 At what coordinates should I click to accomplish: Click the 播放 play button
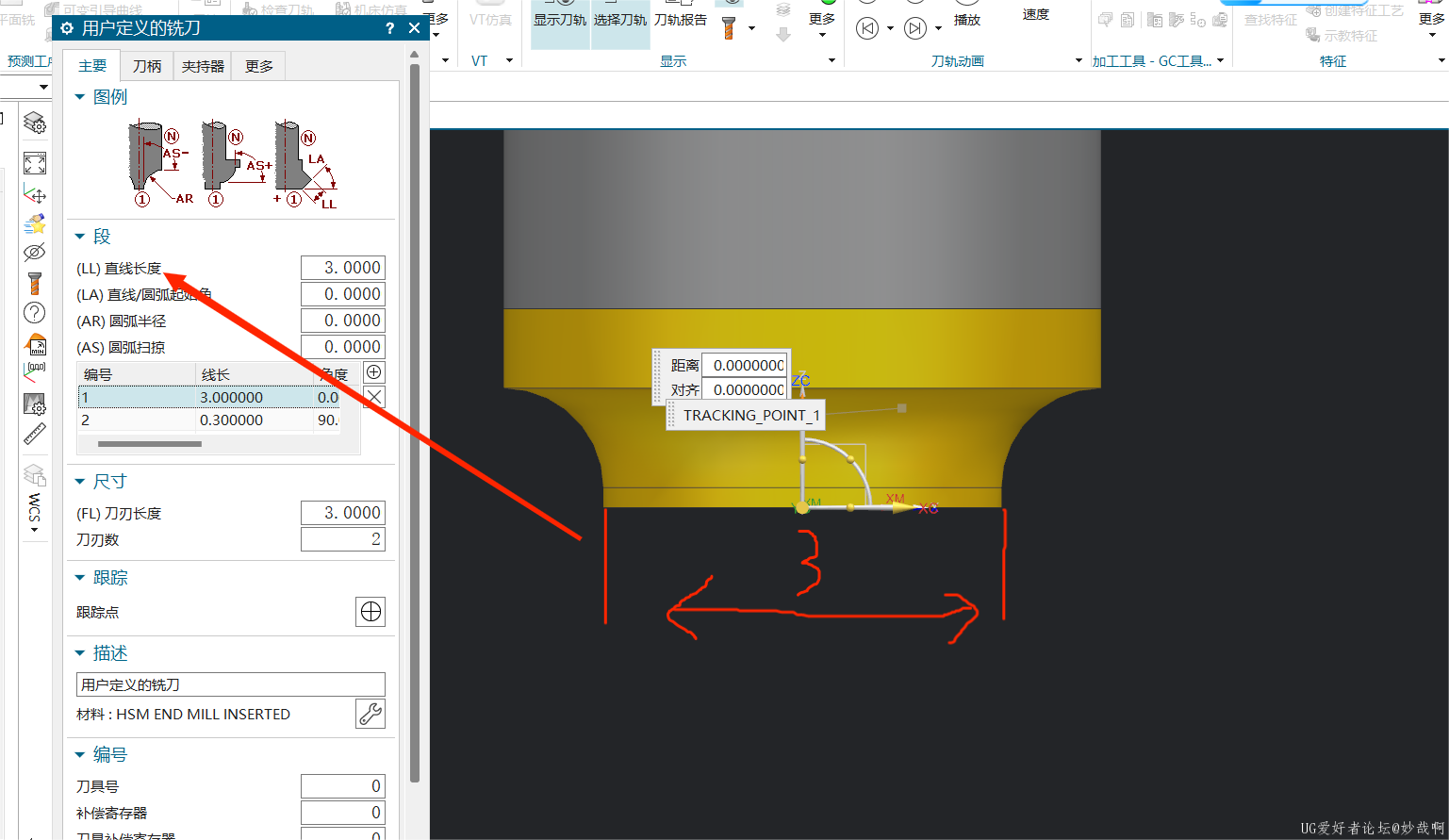point(967,19)
